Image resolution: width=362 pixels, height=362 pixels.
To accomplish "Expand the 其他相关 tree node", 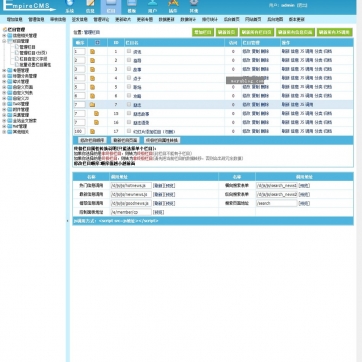I will click(4, 132).
